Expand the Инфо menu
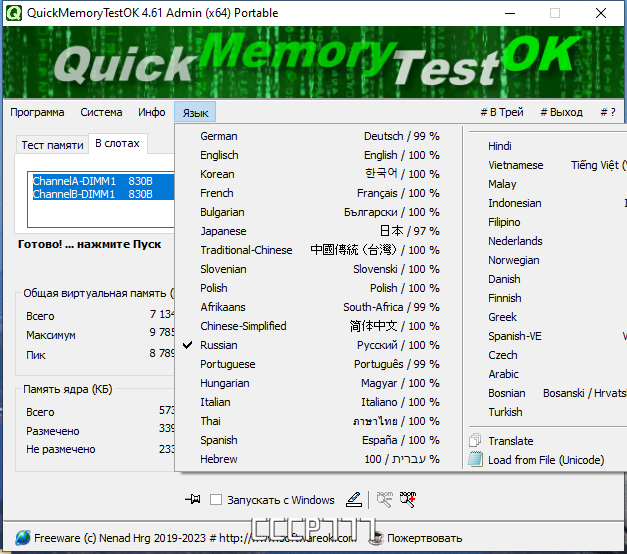This screenshot has width=627, height=554. [x=152, y=112]
